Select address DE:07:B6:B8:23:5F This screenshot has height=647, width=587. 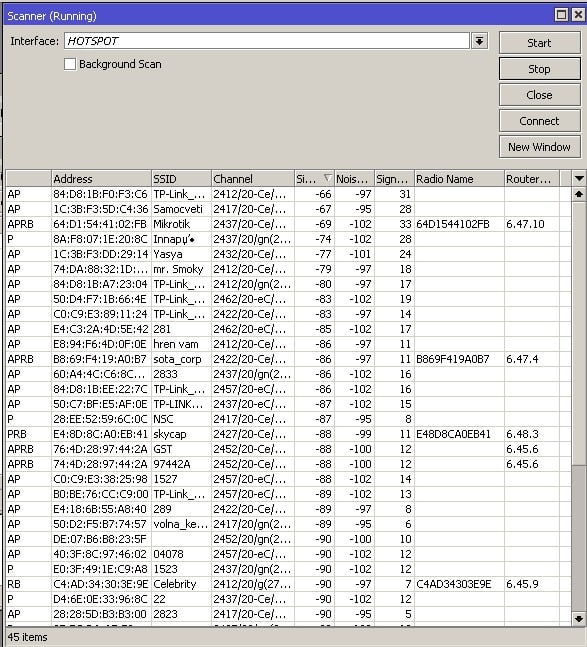100,539
